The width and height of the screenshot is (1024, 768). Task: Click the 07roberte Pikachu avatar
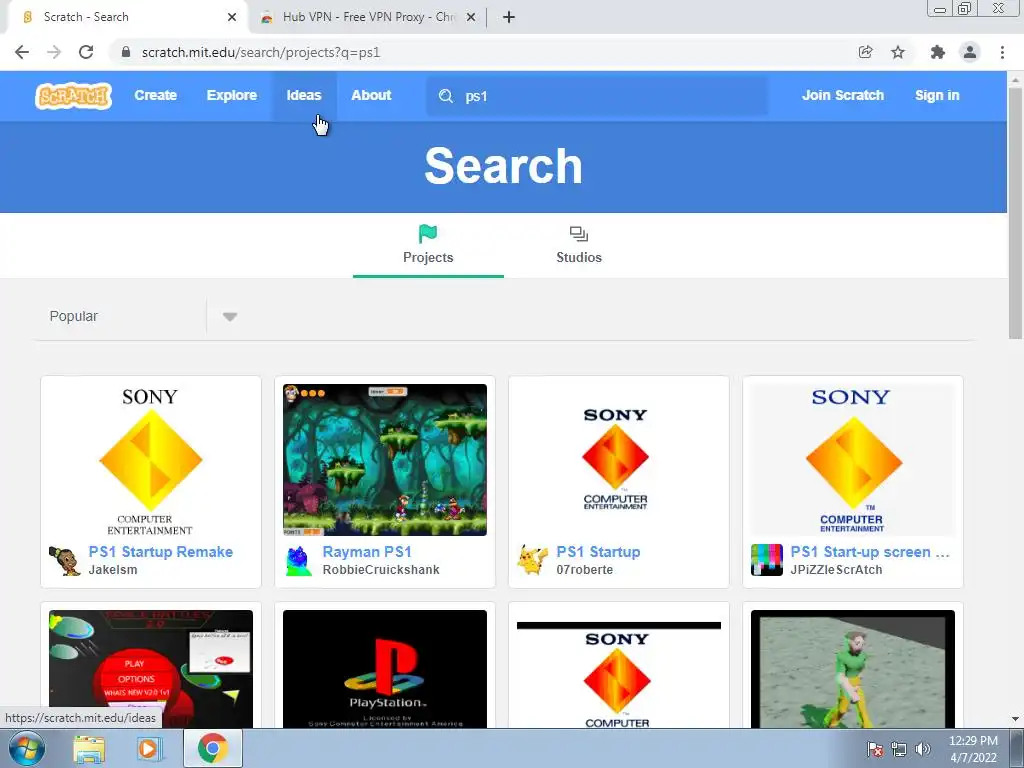click(x=533, y=560)
